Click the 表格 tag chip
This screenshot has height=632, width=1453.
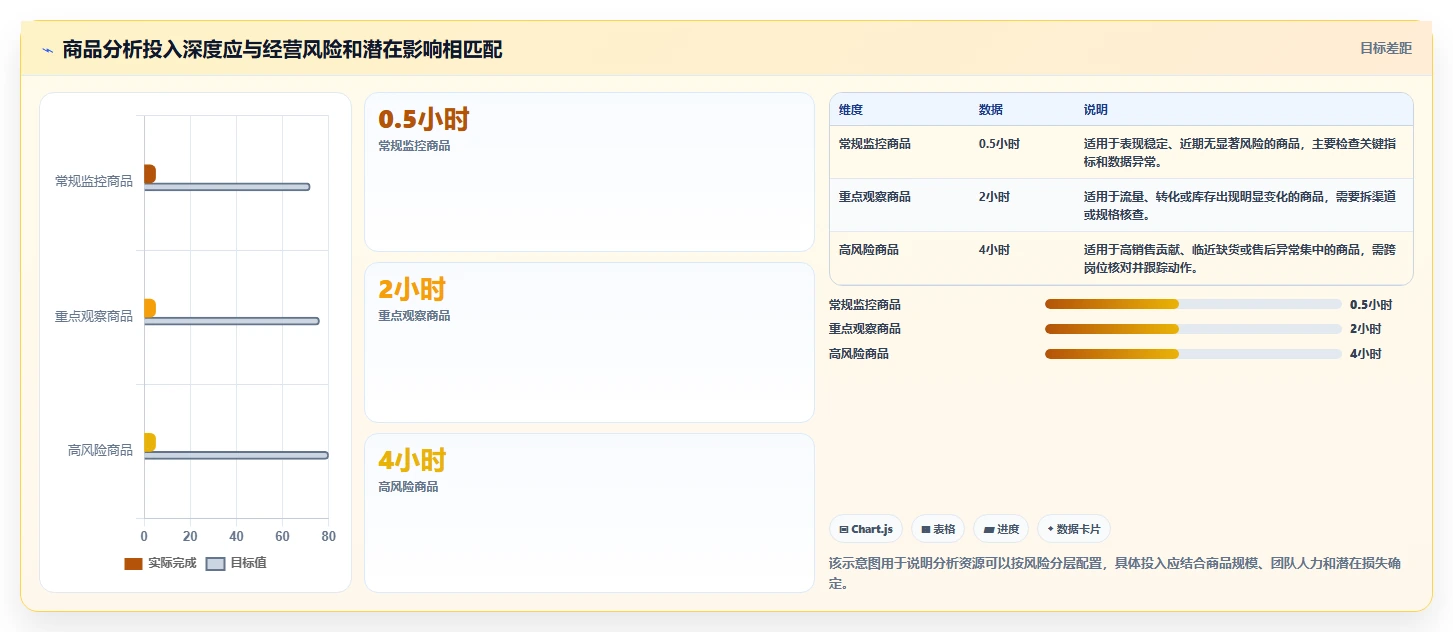click(x=938, y=529)
